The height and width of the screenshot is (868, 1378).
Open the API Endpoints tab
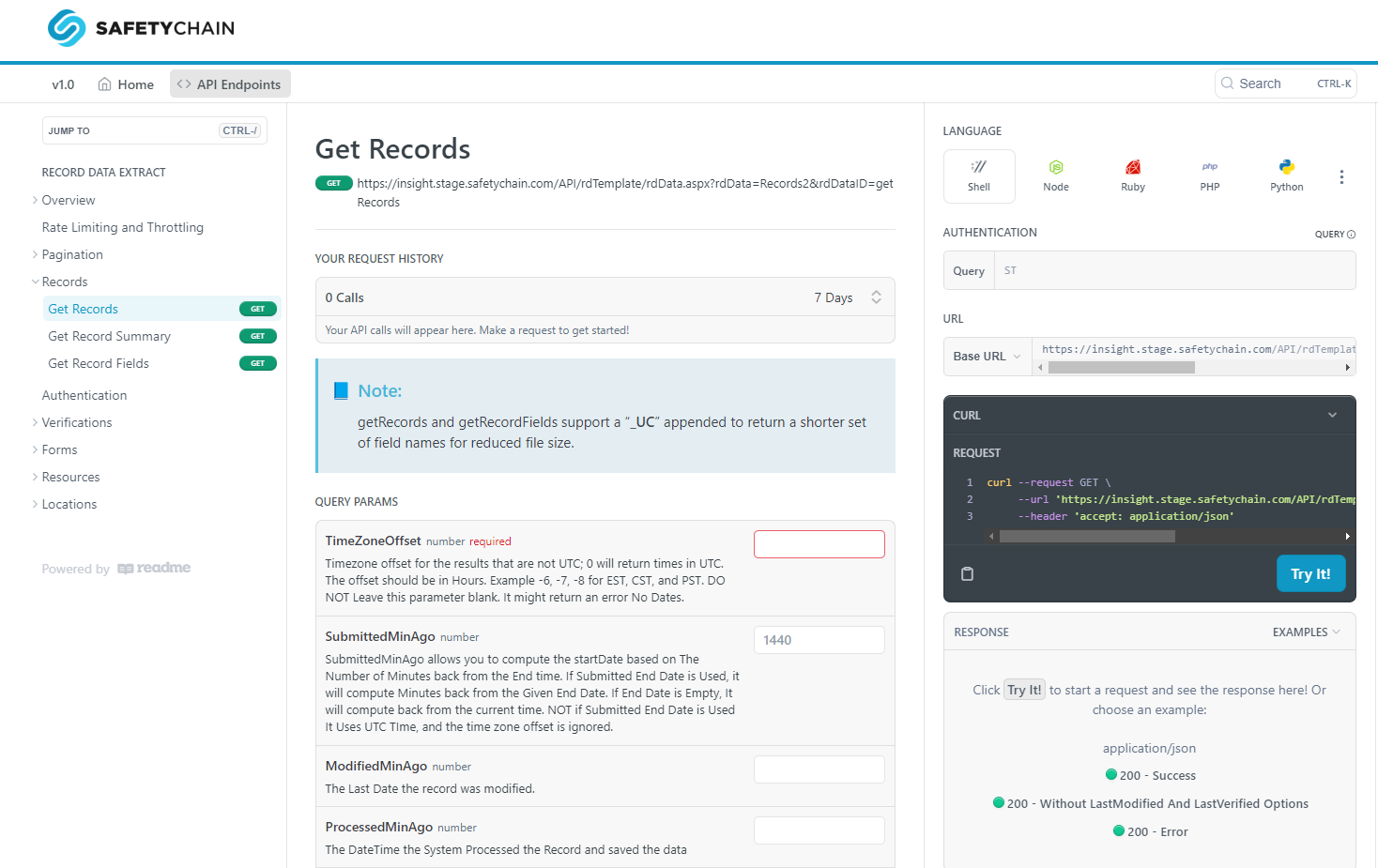click(230, 84)
